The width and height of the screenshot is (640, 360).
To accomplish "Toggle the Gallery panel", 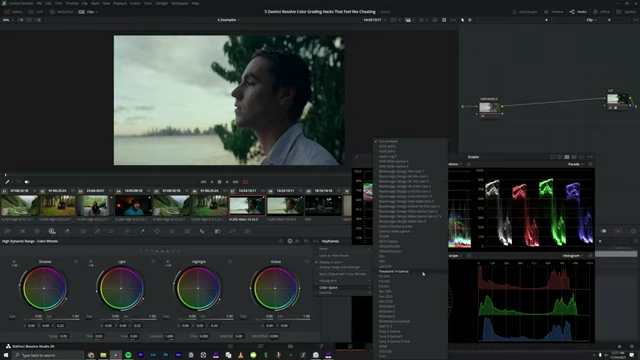I will pos(14,12).
